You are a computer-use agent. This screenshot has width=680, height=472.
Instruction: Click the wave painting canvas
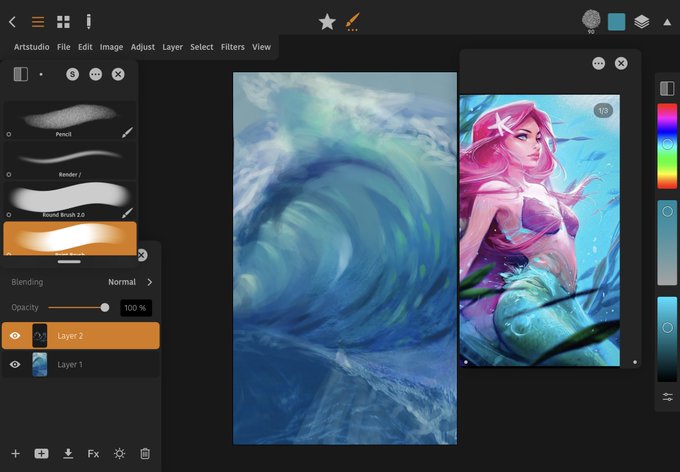345,258
